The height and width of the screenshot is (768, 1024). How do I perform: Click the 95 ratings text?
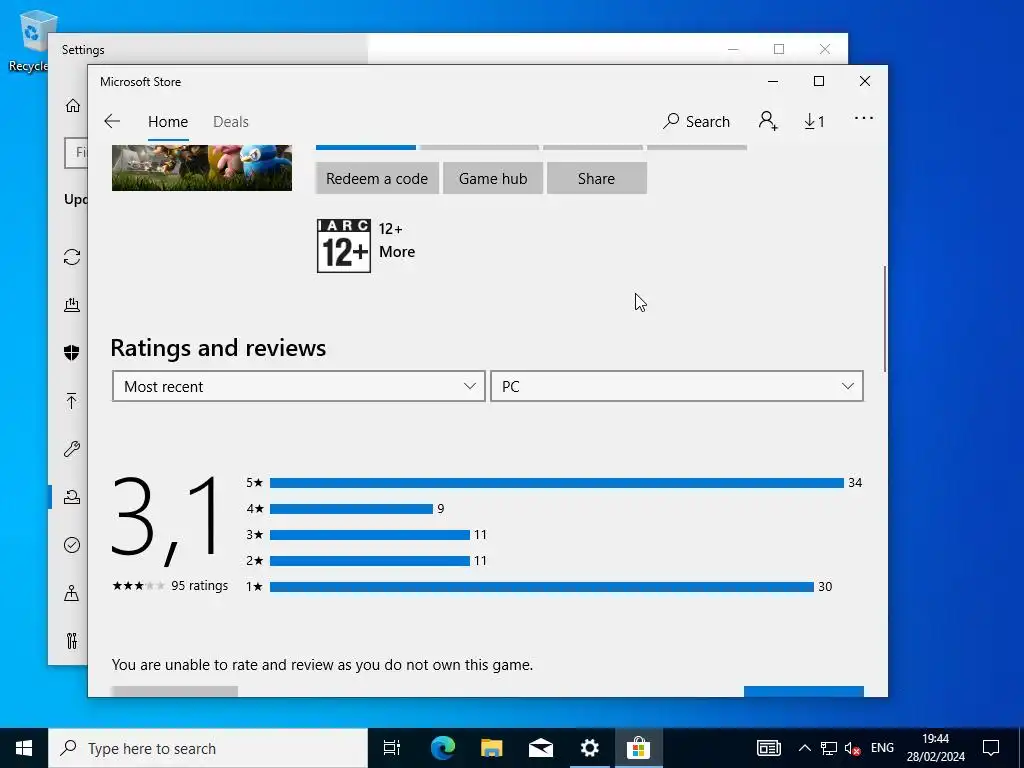coord(199,586)
